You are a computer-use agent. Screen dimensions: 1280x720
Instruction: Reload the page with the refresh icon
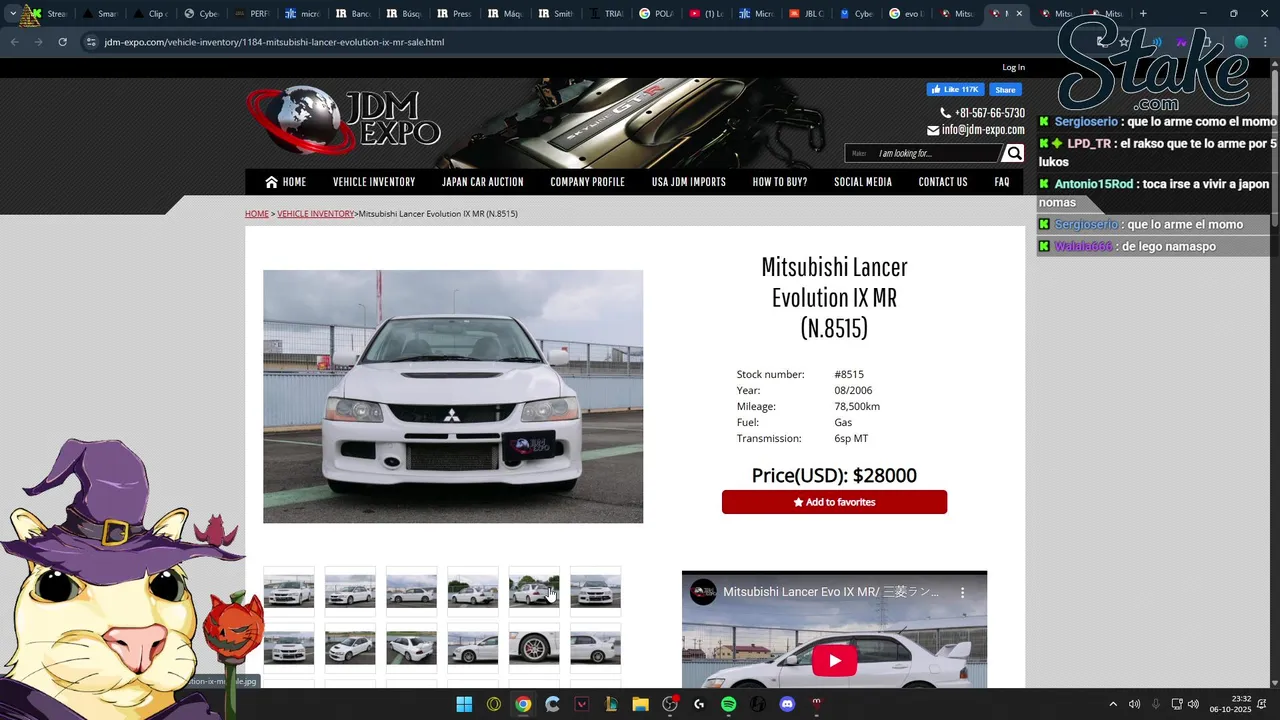(x=62, y=42)
